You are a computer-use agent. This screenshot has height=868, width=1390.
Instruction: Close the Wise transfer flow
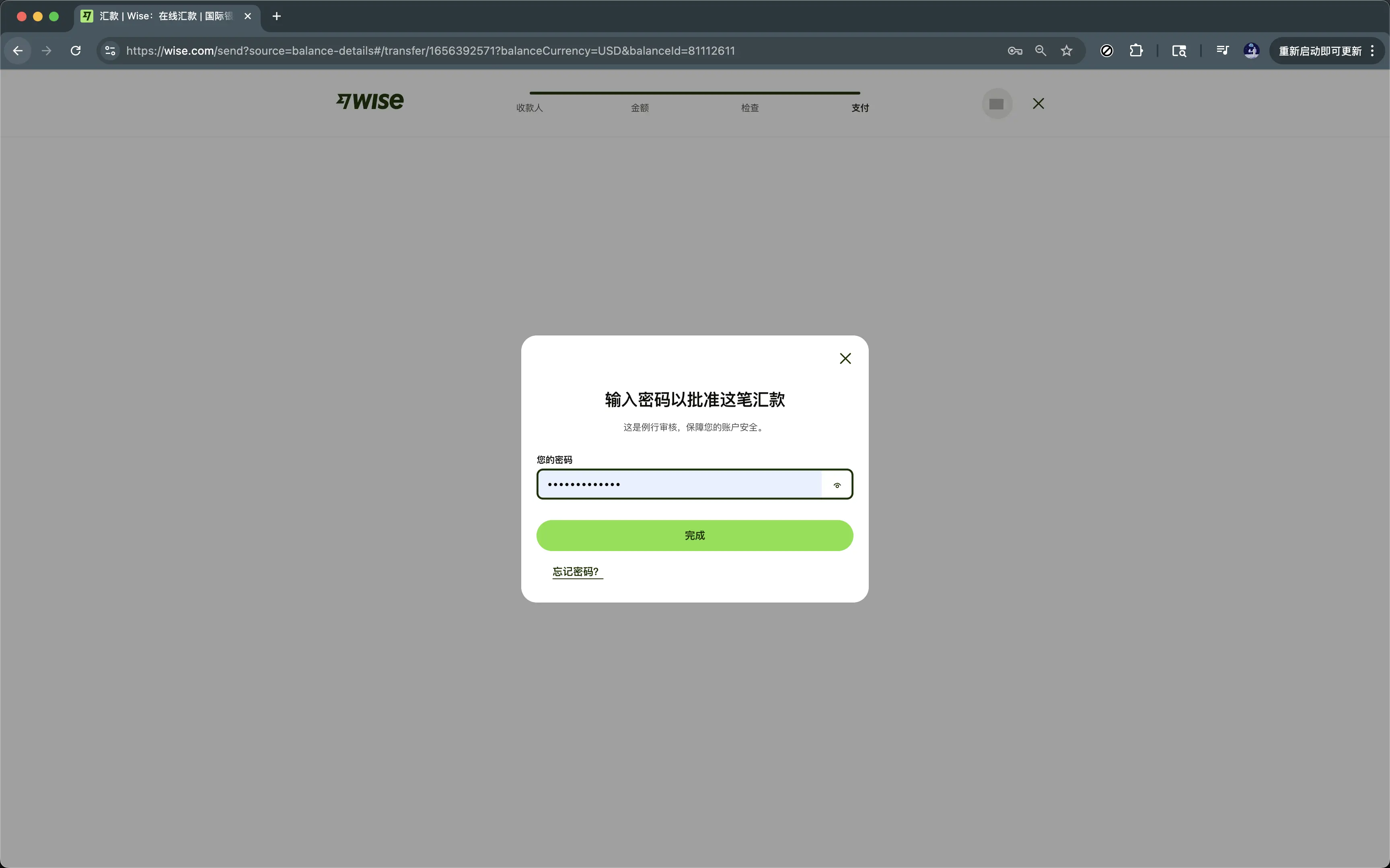click(1038, 104)
